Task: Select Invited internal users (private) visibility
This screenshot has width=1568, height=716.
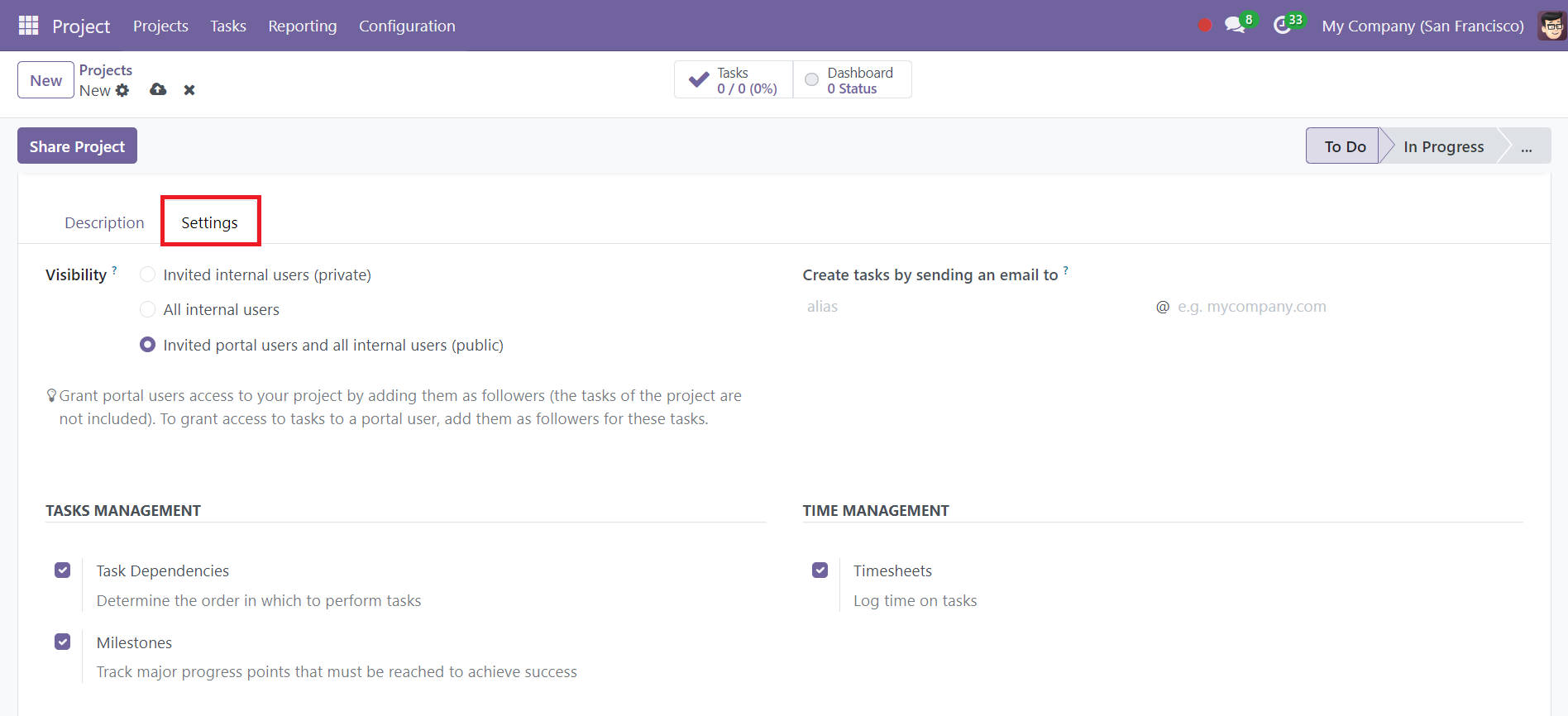Action: tap(148, 274)
